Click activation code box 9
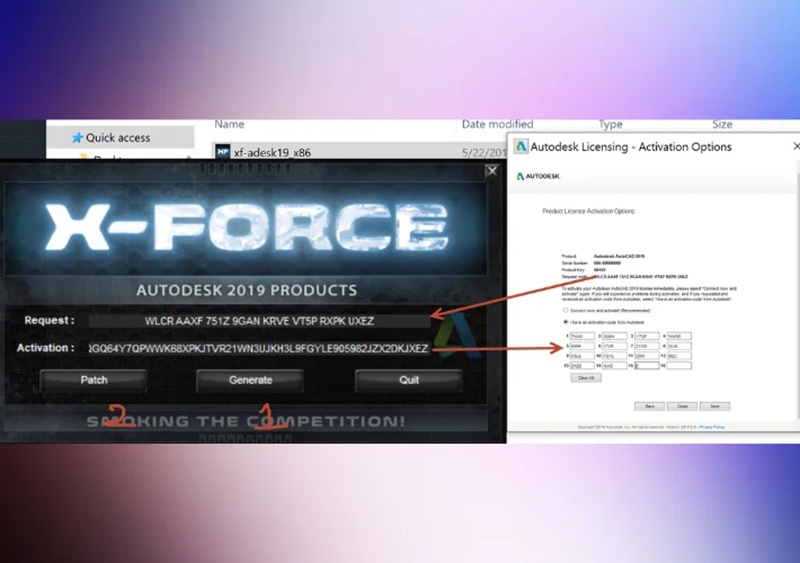Image resolution: width=800 pixels, height=563 pixels. pyautogui.click(x=582, y=356)
